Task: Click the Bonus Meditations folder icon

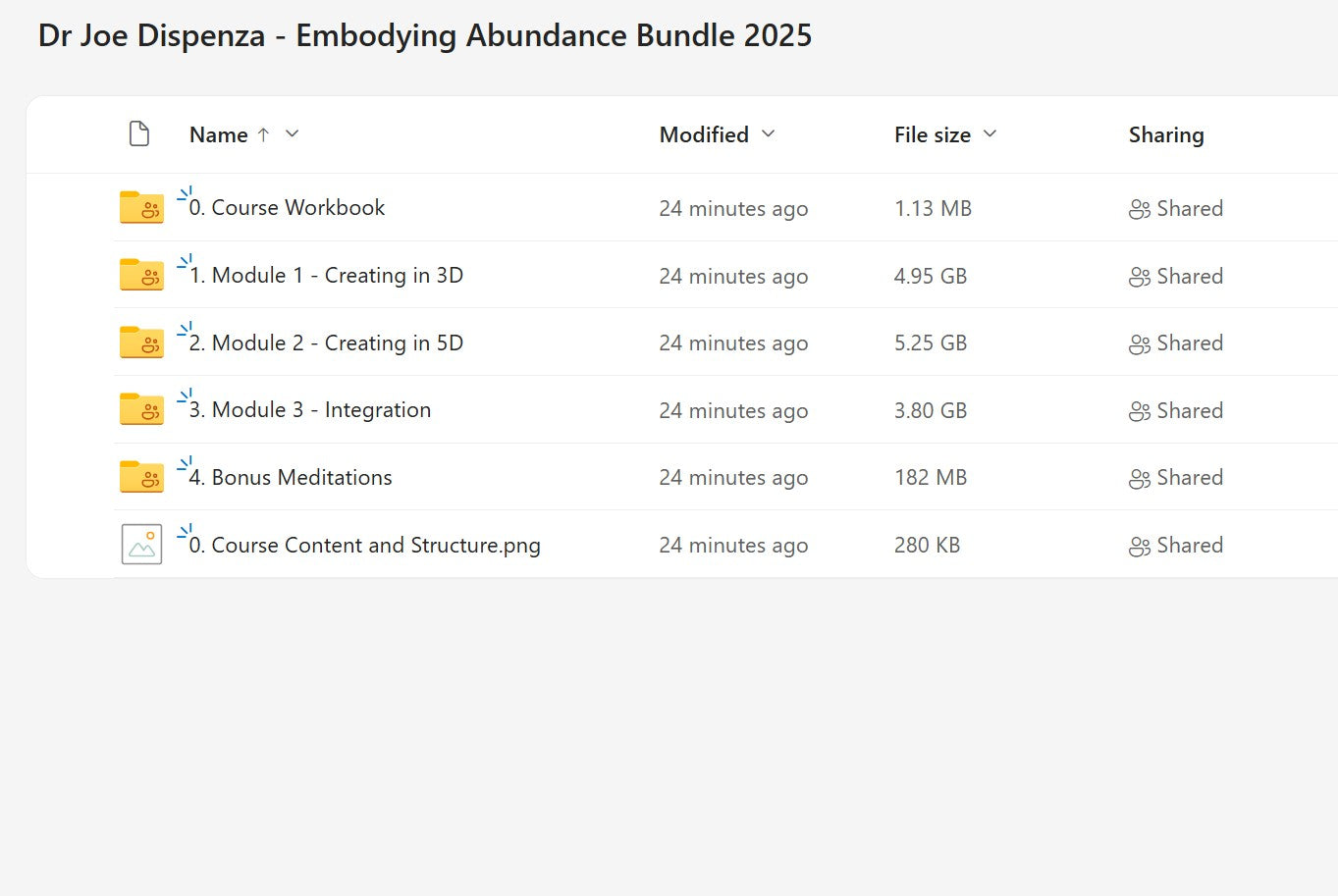Action: [x=141, y=477]
